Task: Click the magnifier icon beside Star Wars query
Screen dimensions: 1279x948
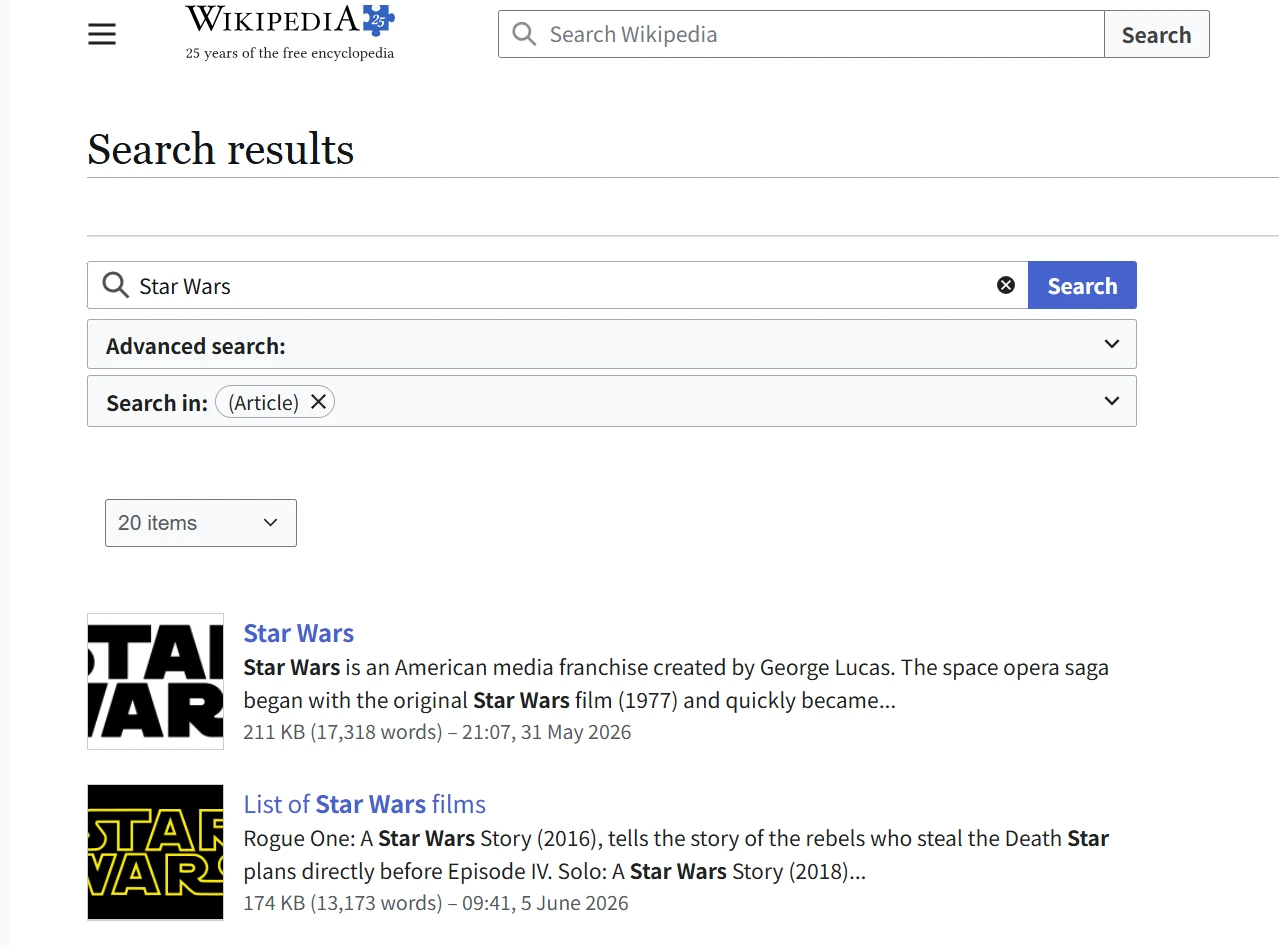Action: click(x=116, y=286)
